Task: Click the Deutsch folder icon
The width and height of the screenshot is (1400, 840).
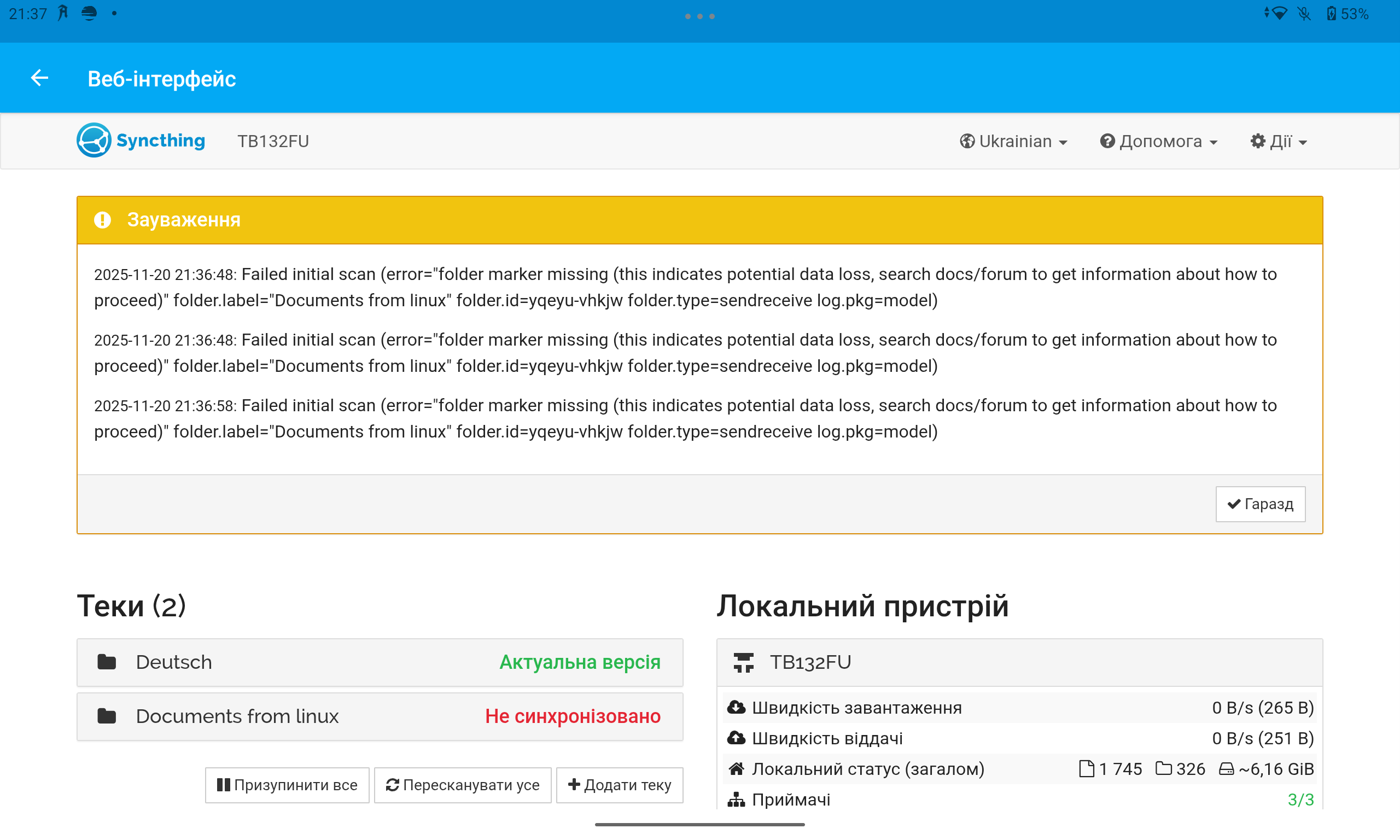Action: click(x=107, y=662)
